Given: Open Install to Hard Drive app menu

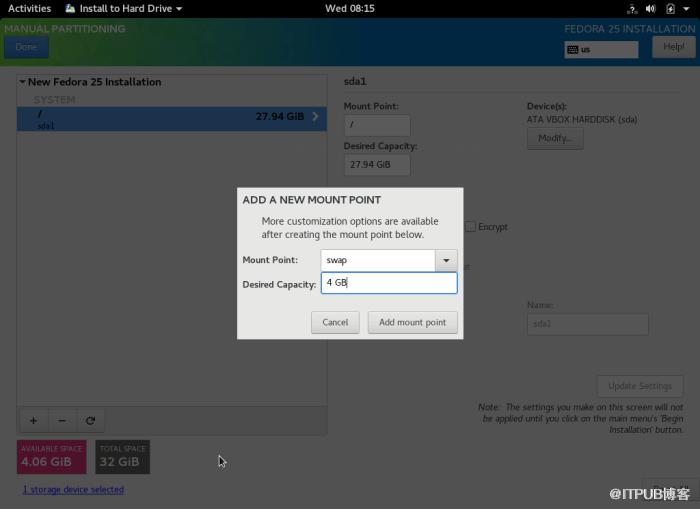Looking at the screenshot, I should 124,8.
